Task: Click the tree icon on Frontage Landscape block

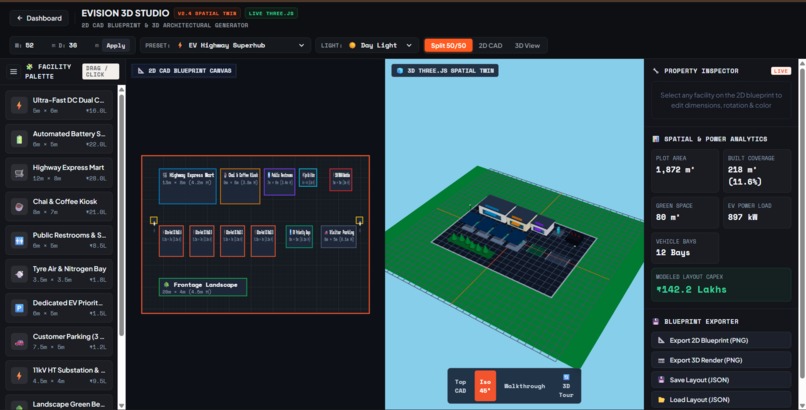Action: tap(166, 284)
